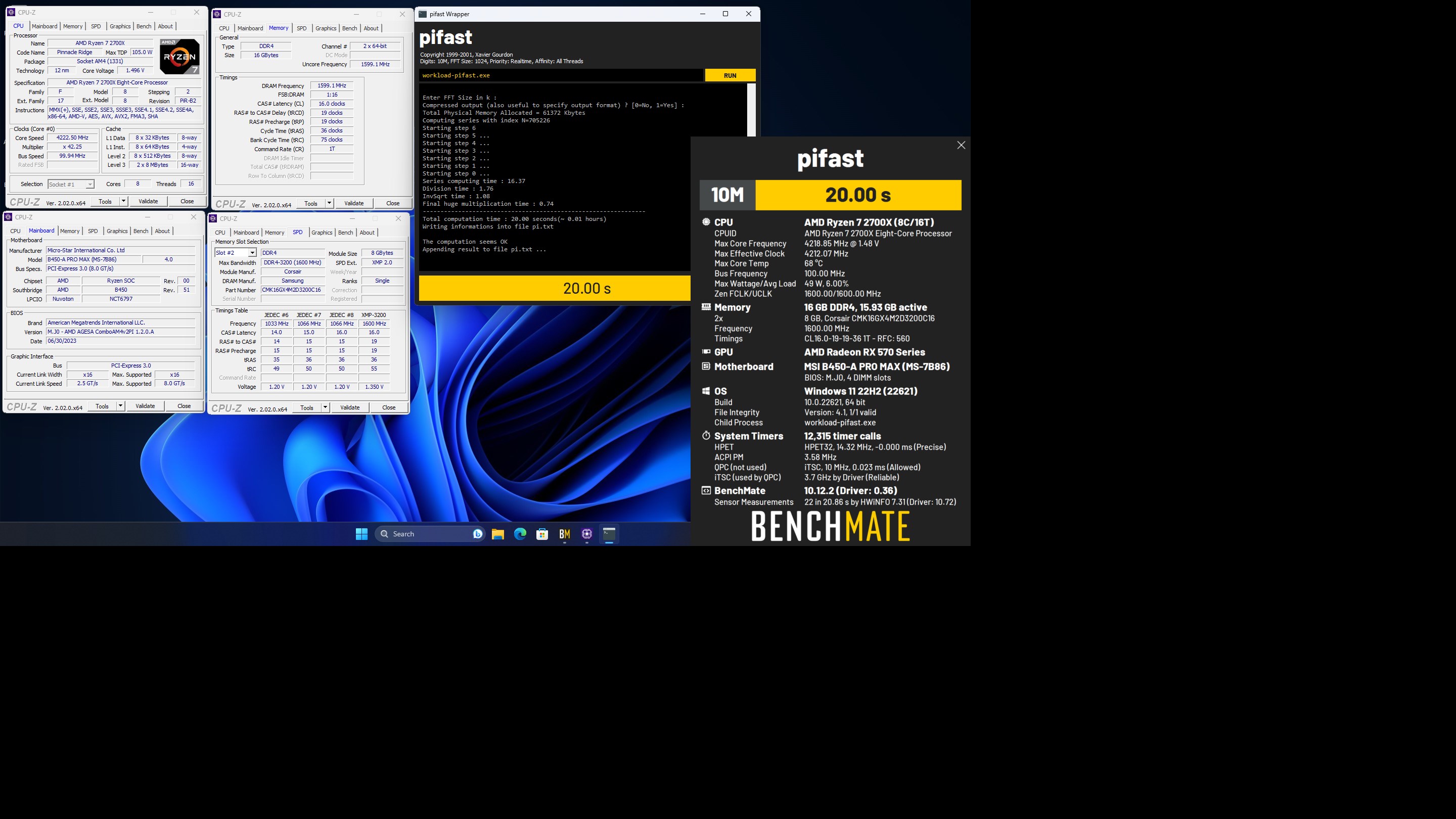
Task: Click the GPU section icon in BenchMate overlay
Action: pos(706,351)
